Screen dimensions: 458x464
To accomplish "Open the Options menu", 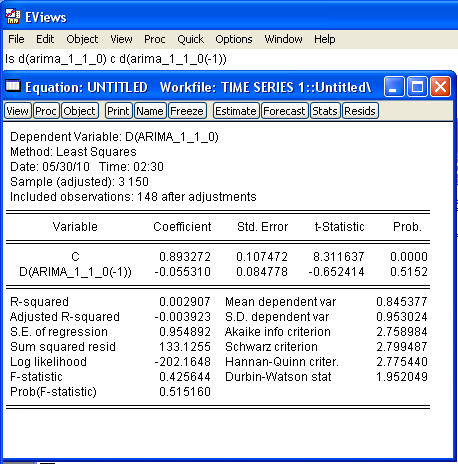I will click(234, 39).
